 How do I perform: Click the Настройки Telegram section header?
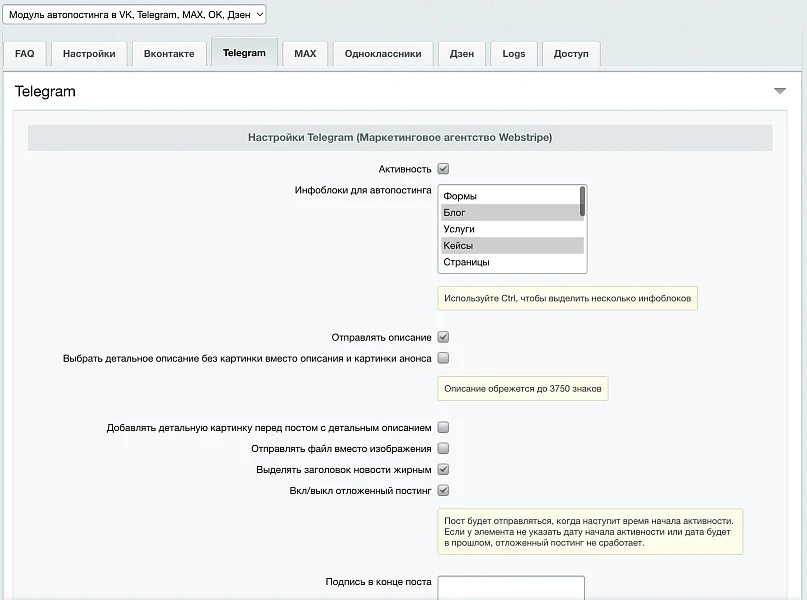[x=400, y=137]
